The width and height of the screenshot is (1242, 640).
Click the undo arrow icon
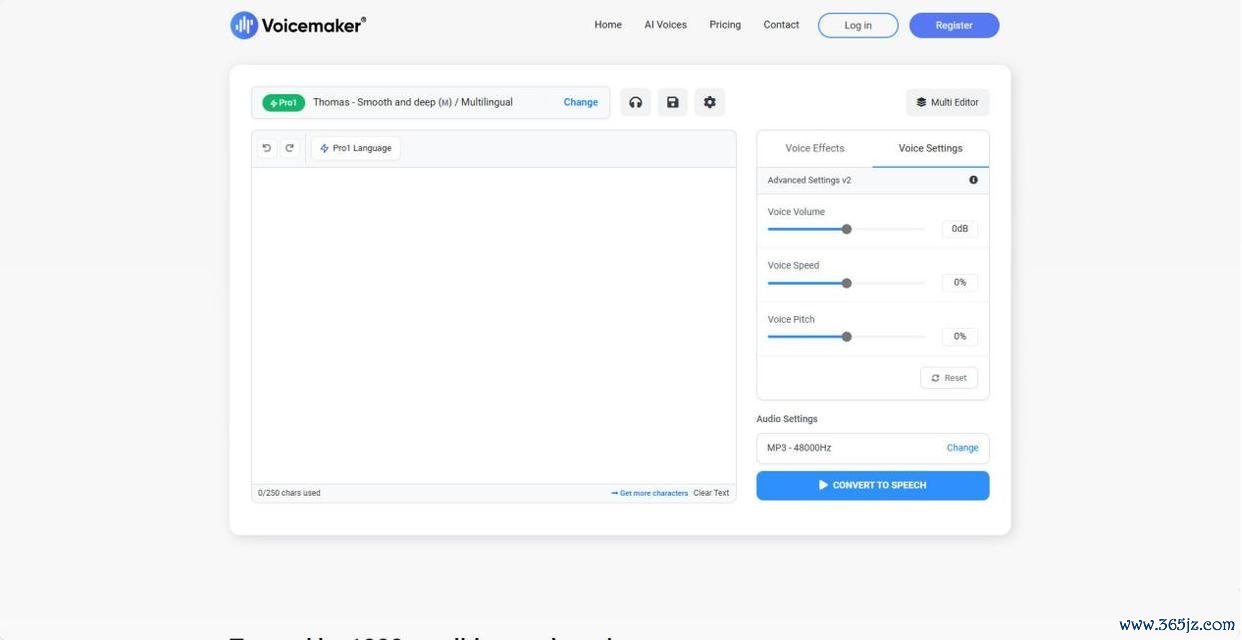[267, 148]
